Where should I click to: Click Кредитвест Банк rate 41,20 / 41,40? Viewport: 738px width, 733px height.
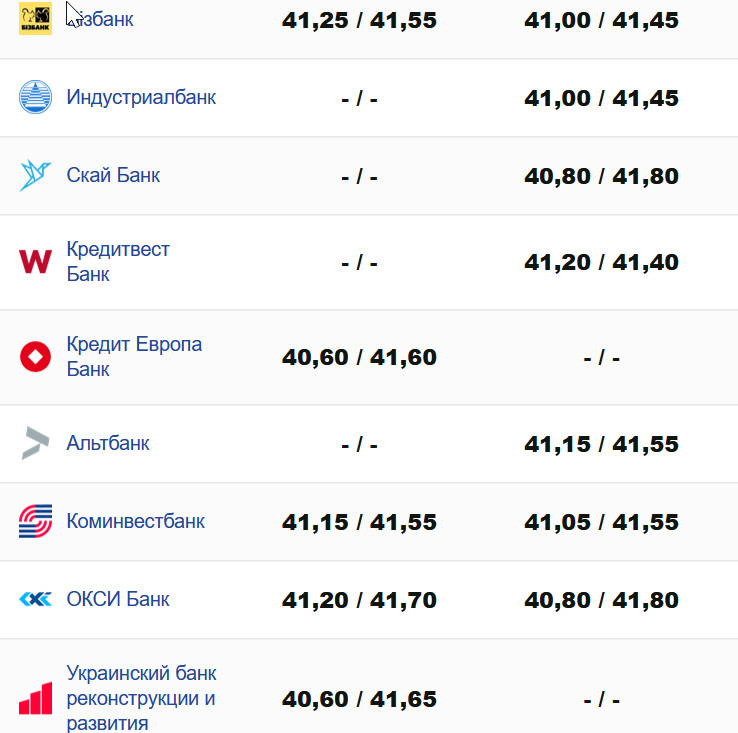pyautogui.click(x=601, y=263)
